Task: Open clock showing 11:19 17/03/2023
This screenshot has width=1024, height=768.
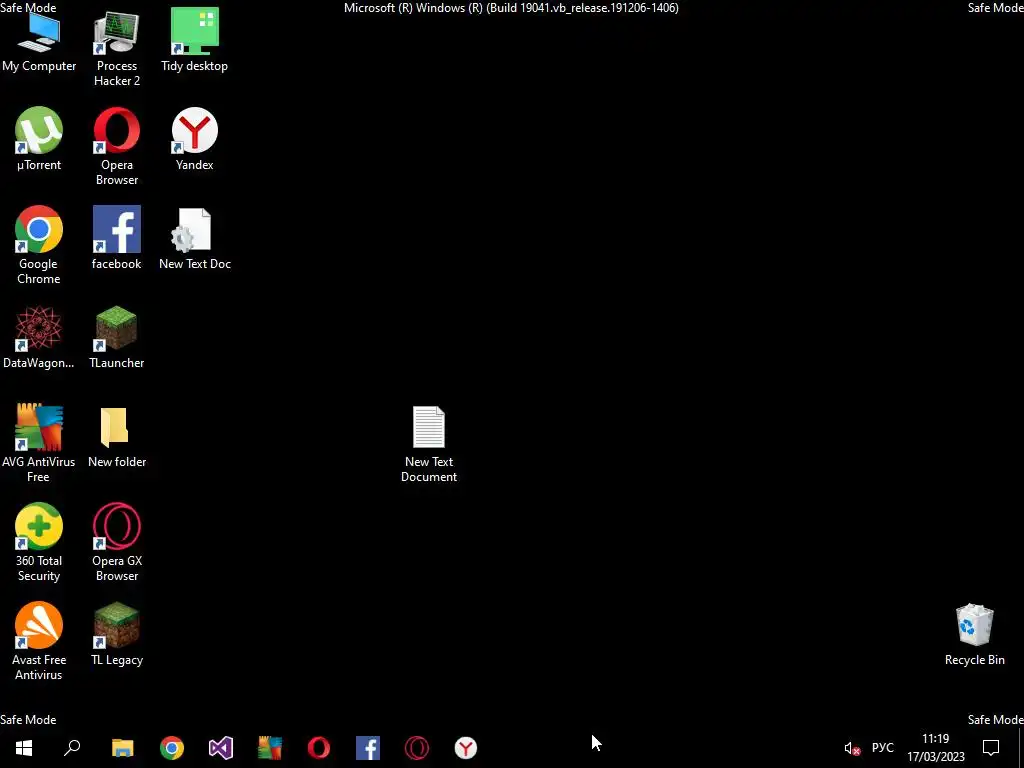Action: 935,748
